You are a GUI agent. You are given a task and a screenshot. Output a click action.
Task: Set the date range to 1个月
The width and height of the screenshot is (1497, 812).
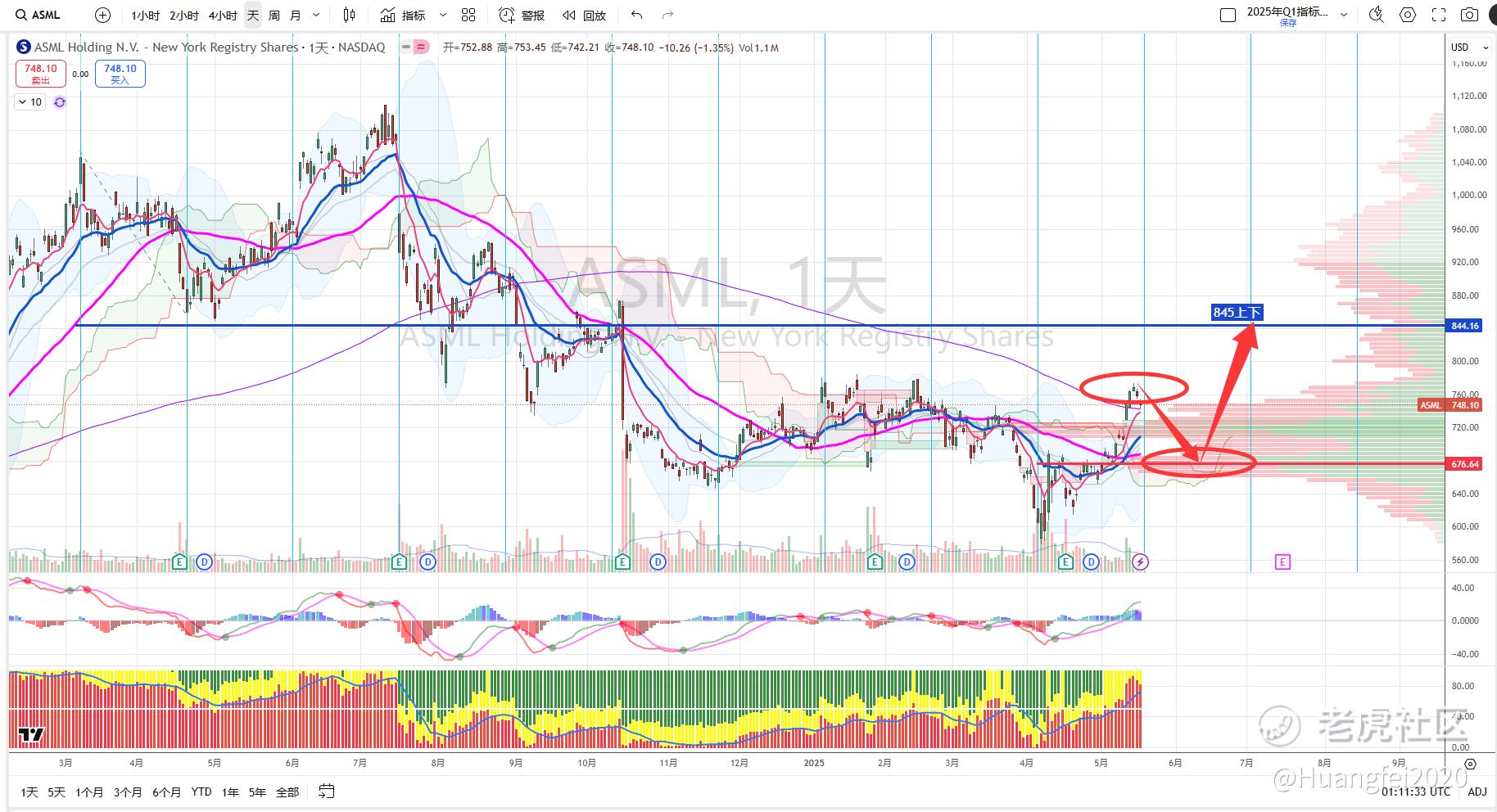coord(89,792)
